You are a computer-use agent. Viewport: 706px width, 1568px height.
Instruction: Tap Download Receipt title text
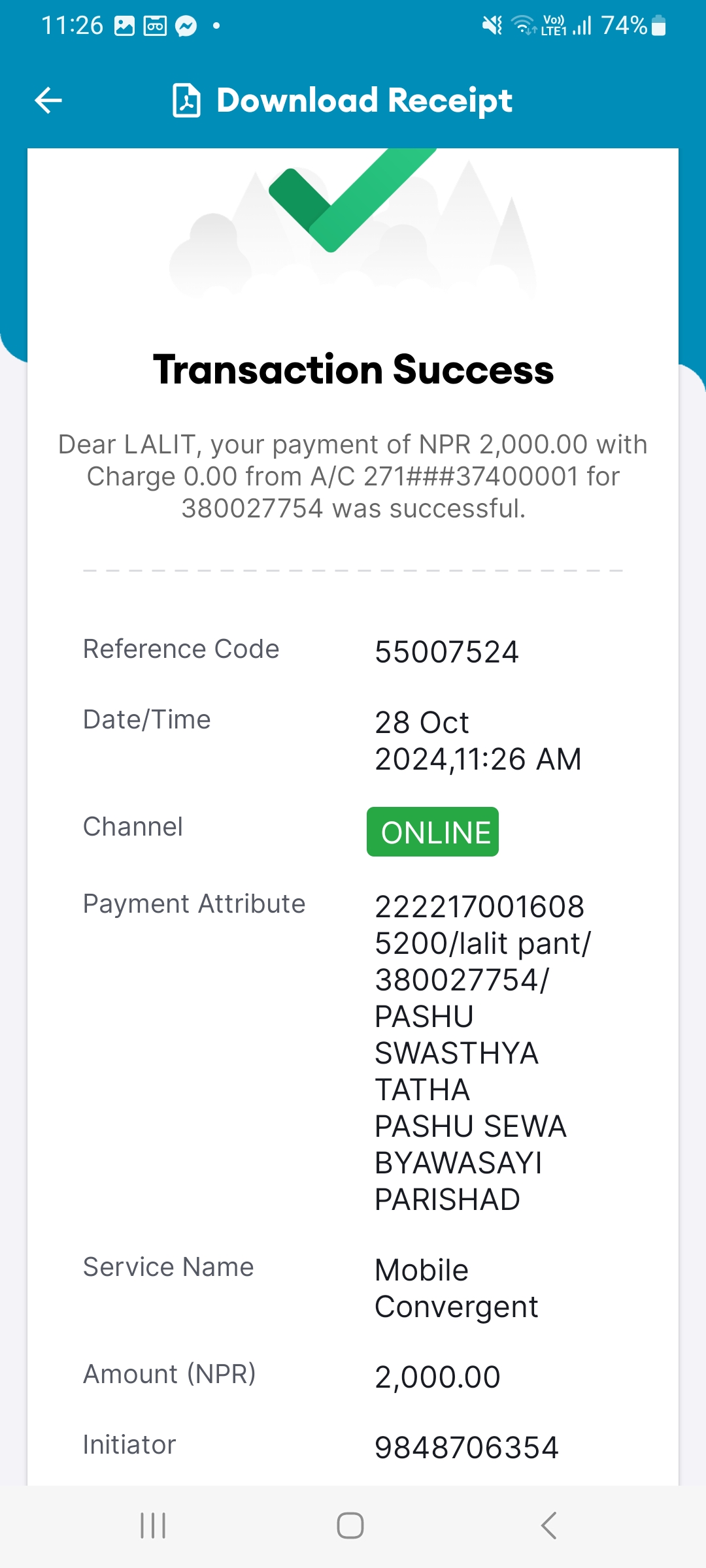[x=364, y=101]
